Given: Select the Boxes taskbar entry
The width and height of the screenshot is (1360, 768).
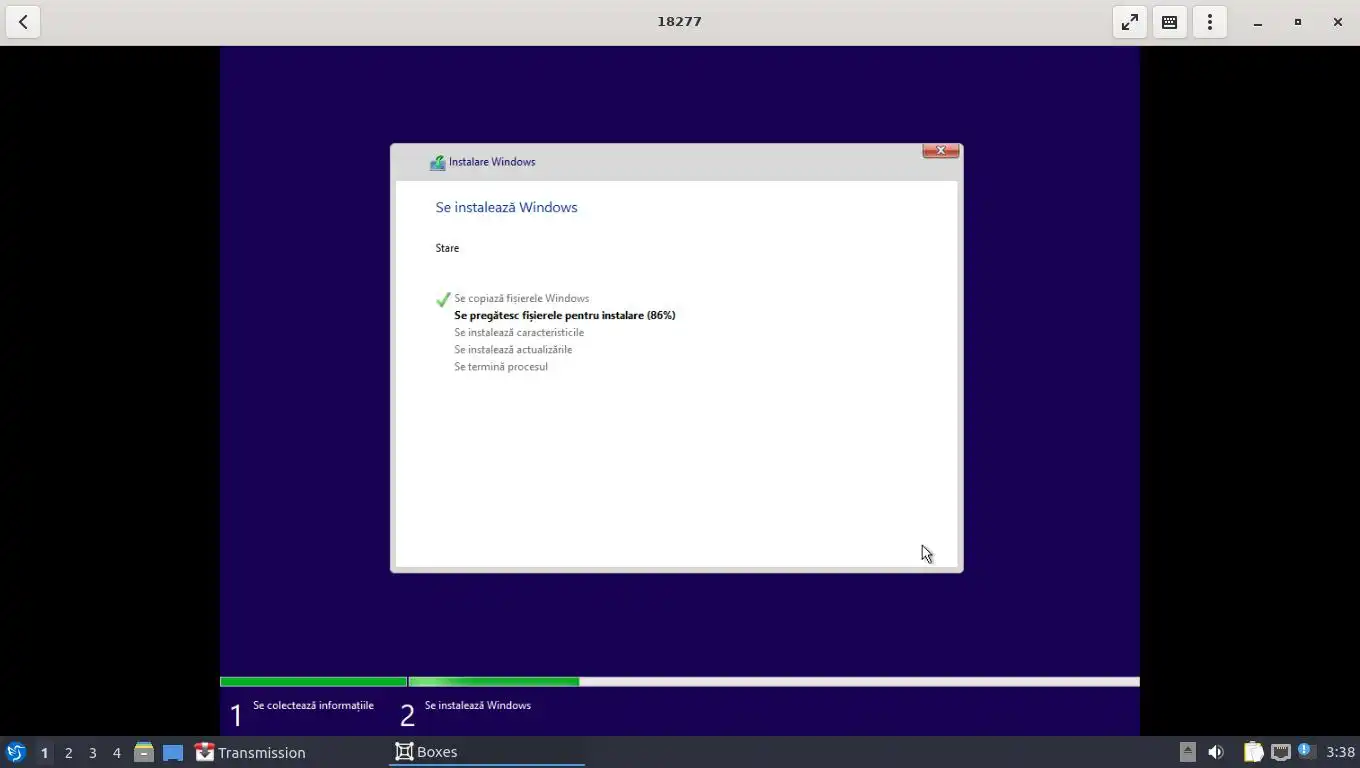Looking at the screenshot, I should 486,752.
